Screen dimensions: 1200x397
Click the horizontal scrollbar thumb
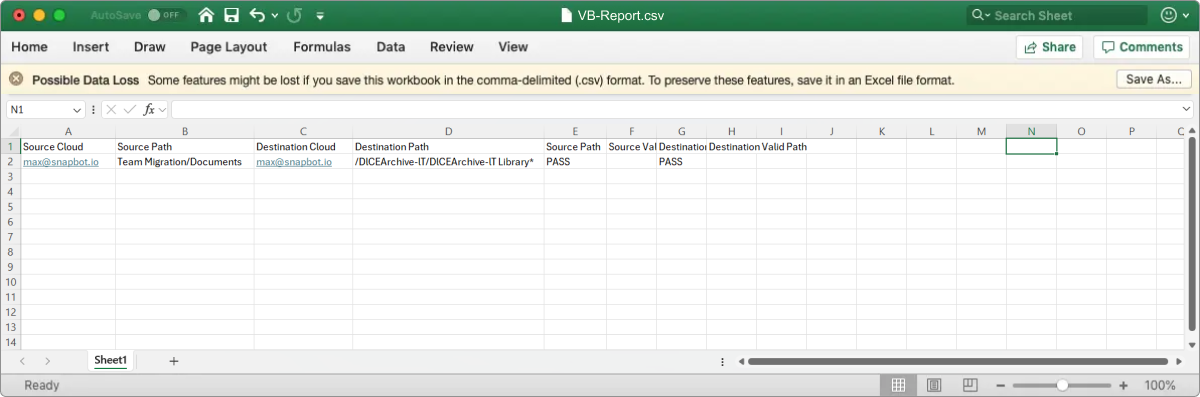click(x=958, y=361)
